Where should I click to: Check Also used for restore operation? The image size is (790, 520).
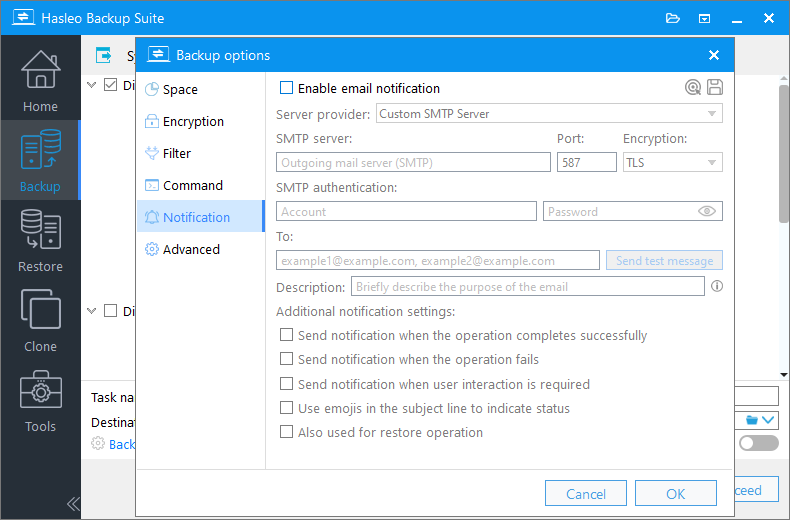click(286, 432)
